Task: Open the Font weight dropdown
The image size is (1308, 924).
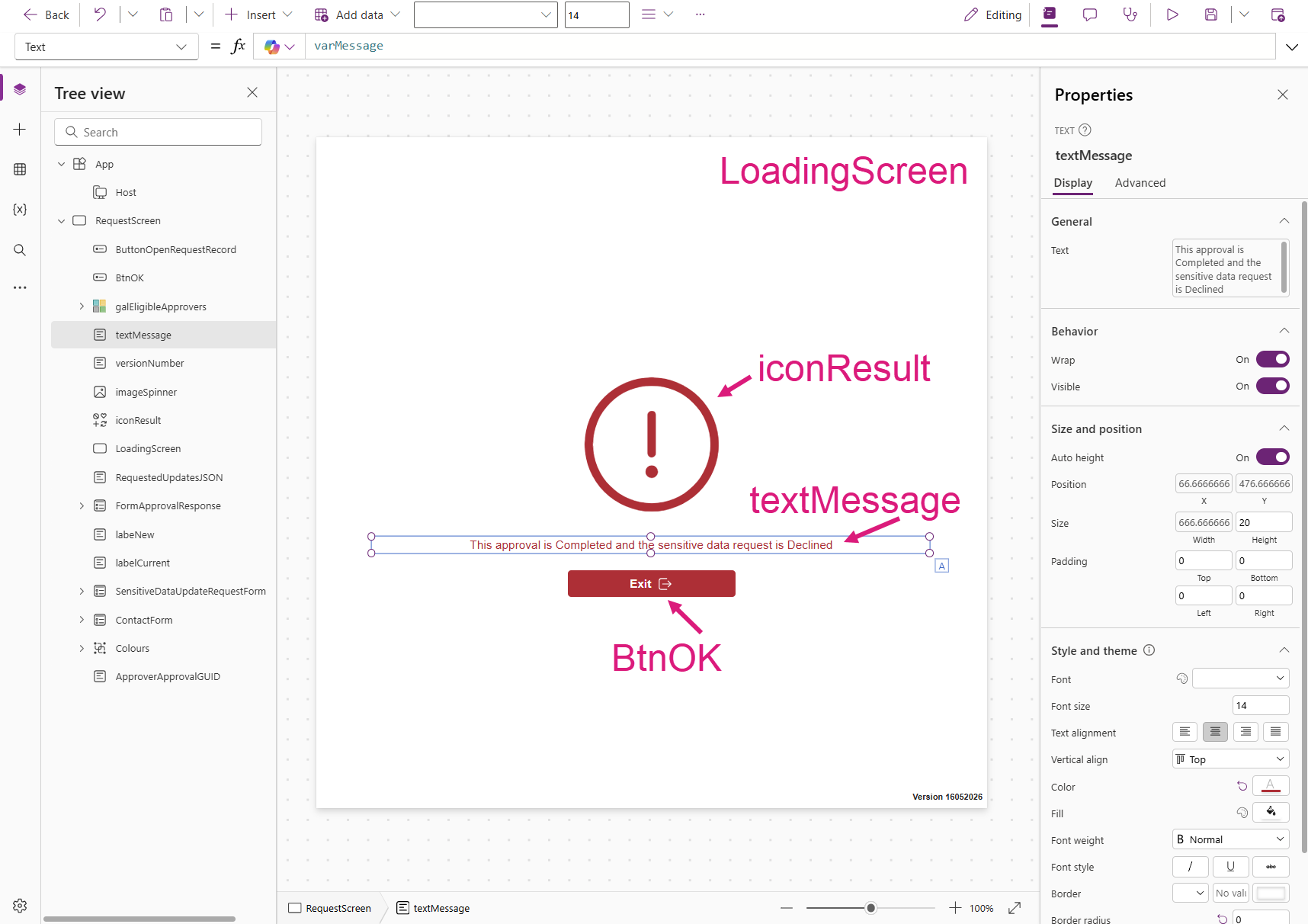Action: click(1230, 839)
